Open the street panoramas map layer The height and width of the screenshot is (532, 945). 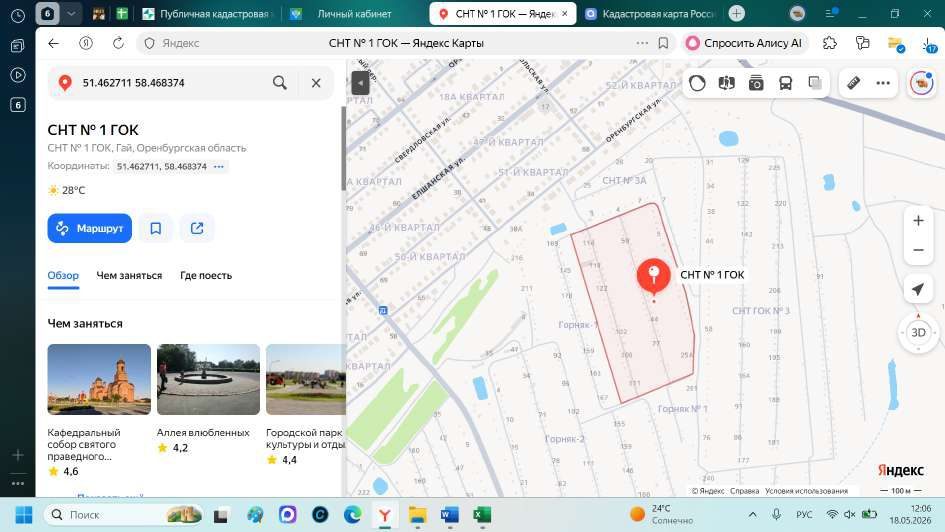point(727,83)
